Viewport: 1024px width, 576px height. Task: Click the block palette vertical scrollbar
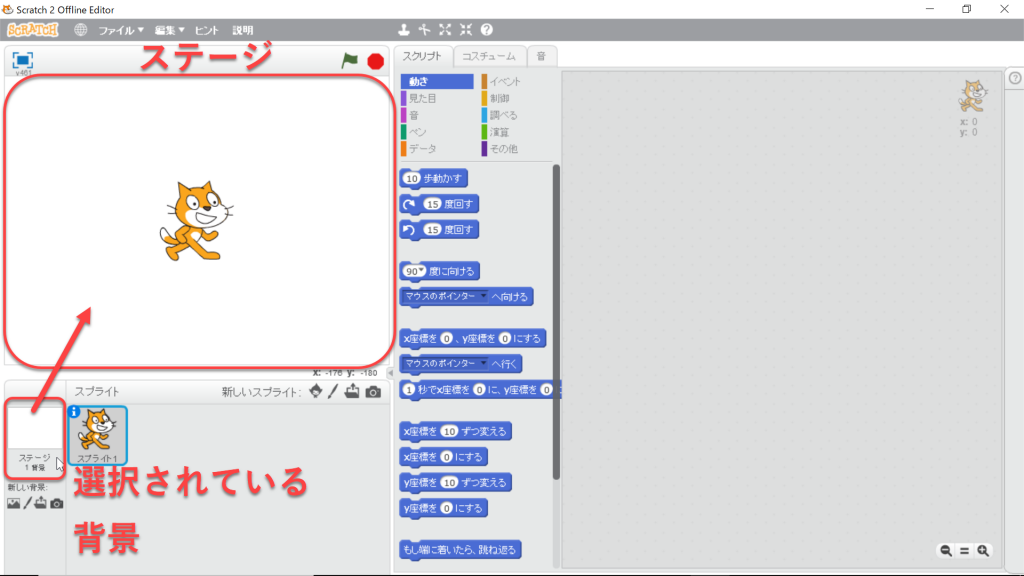pyautogui.click(x=556, y=322)
